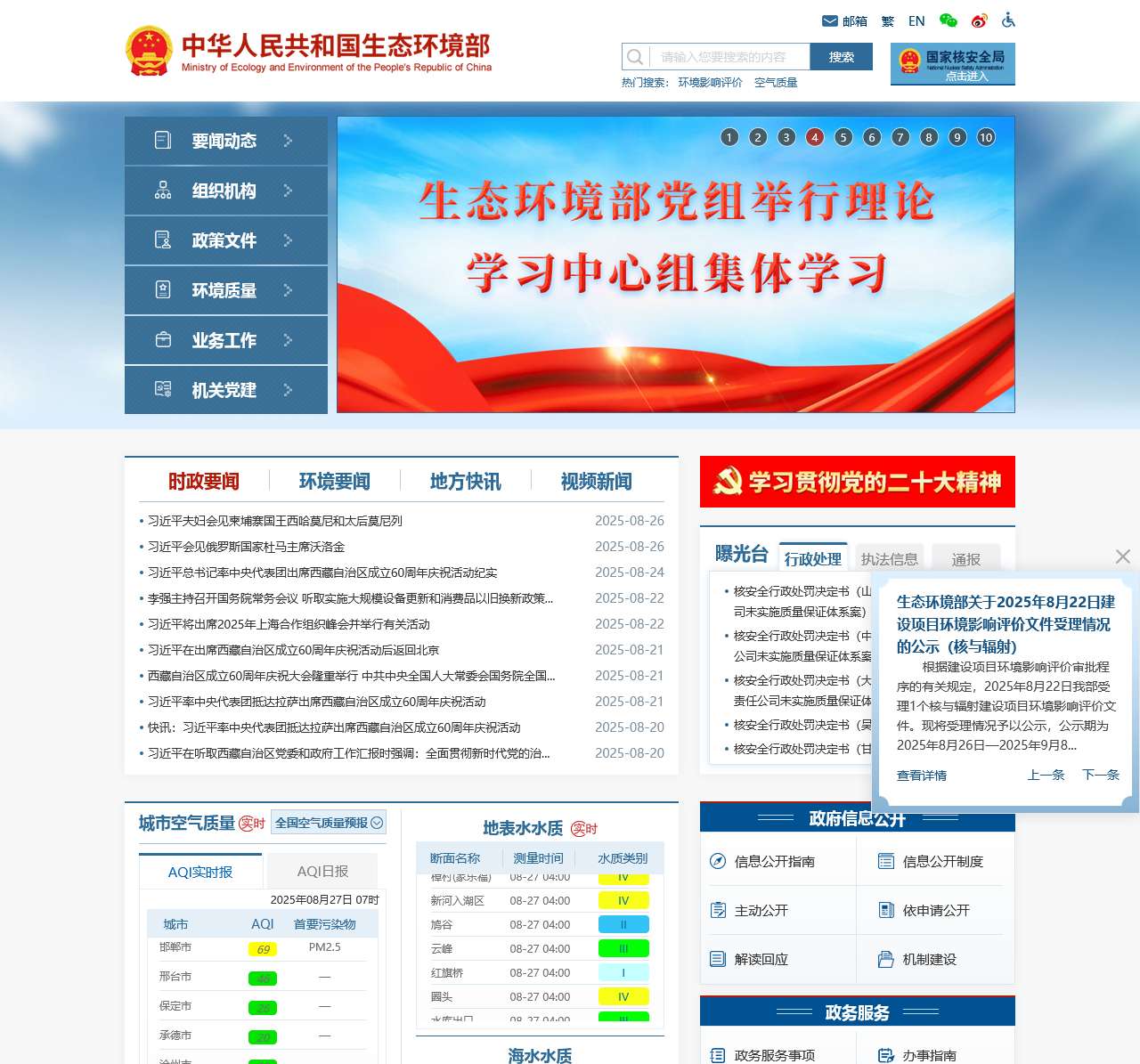Click the 搜索 search button
Image resolution: width=1140 pixels, height=1064 pixels.
point(842,57)
